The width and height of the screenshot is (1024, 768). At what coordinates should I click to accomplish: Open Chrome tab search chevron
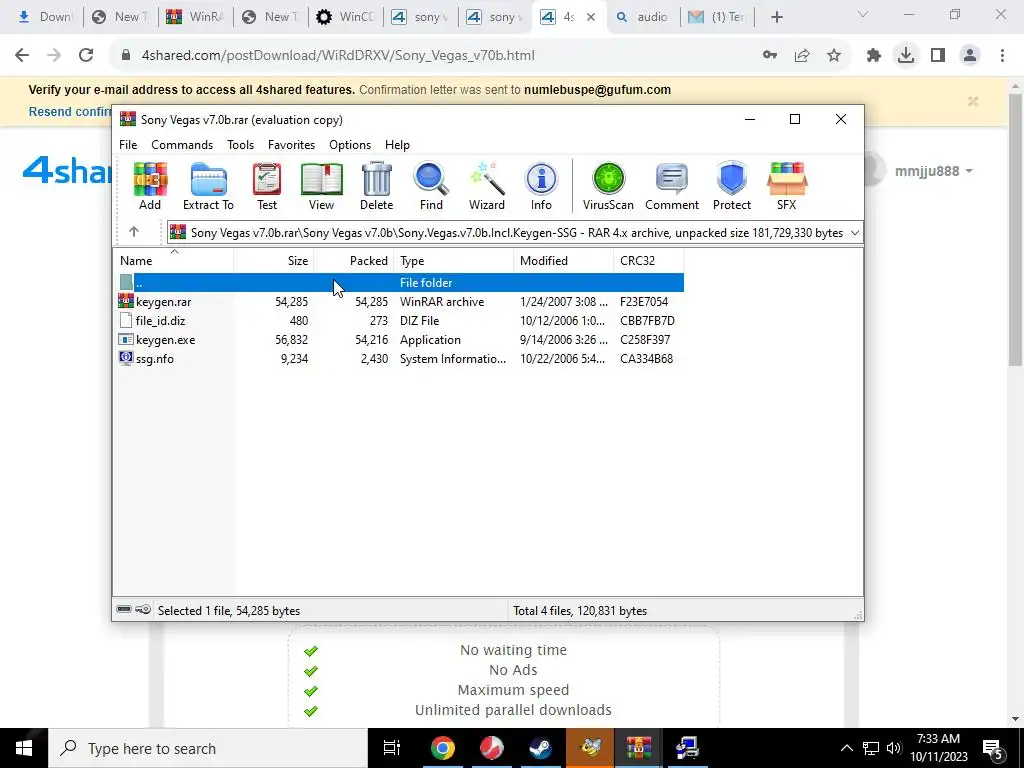(x=863, y=14)
